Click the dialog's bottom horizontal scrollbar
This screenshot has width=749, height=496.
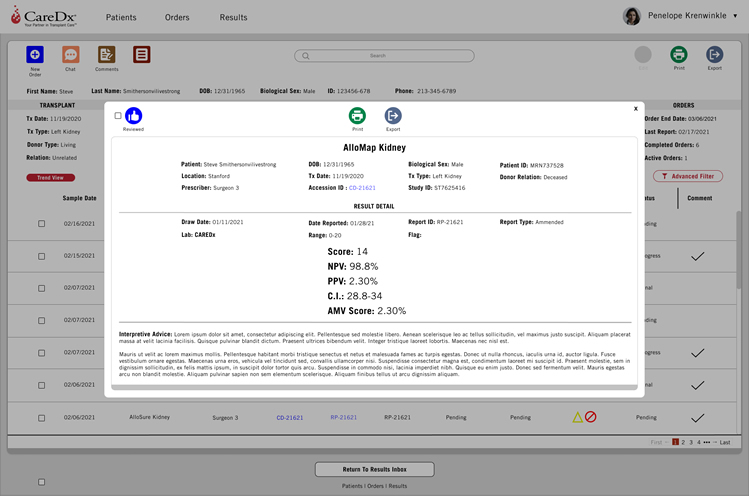coord(374,388)
